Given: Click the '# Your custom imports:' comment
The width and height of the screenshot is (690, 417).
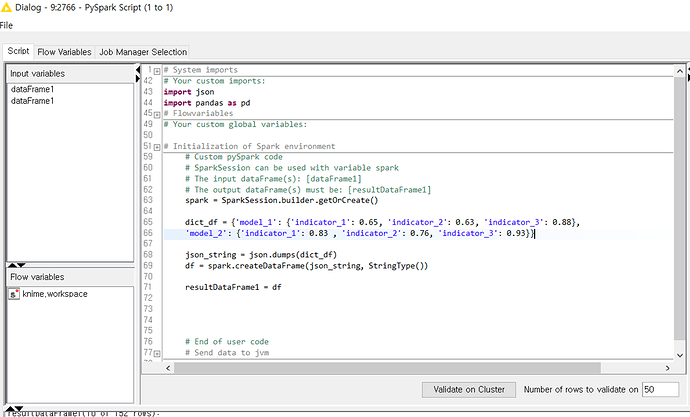Looking at the screenshot, I should click(x=214, y=81).
